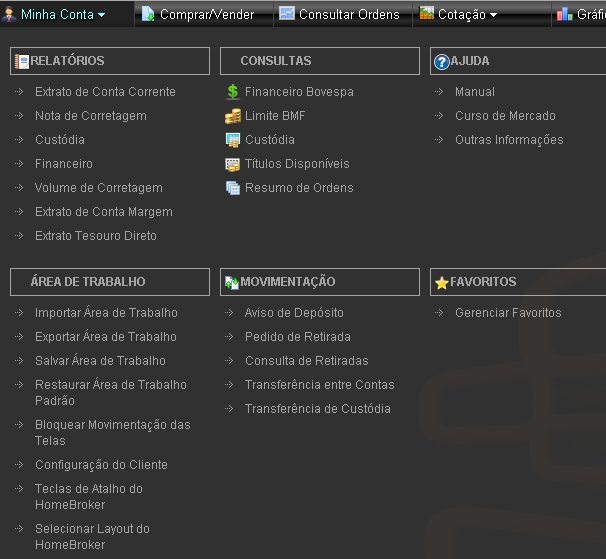The width and height of the screenshot is (606, 559).
Task: Click the Consultar Ordens chart icon
Action: click(x=287, y=13)
